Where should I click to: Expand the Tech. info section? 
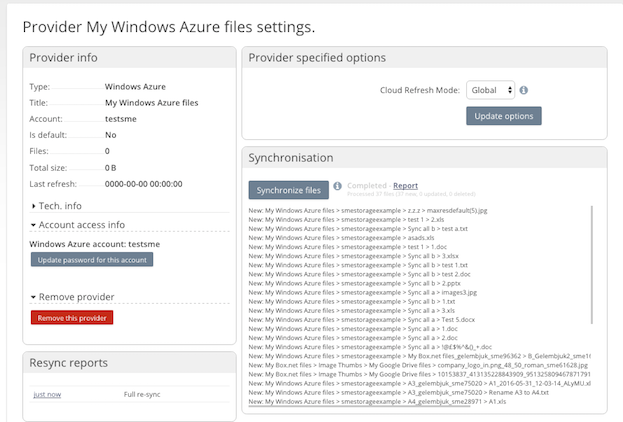tap(60, 205)
